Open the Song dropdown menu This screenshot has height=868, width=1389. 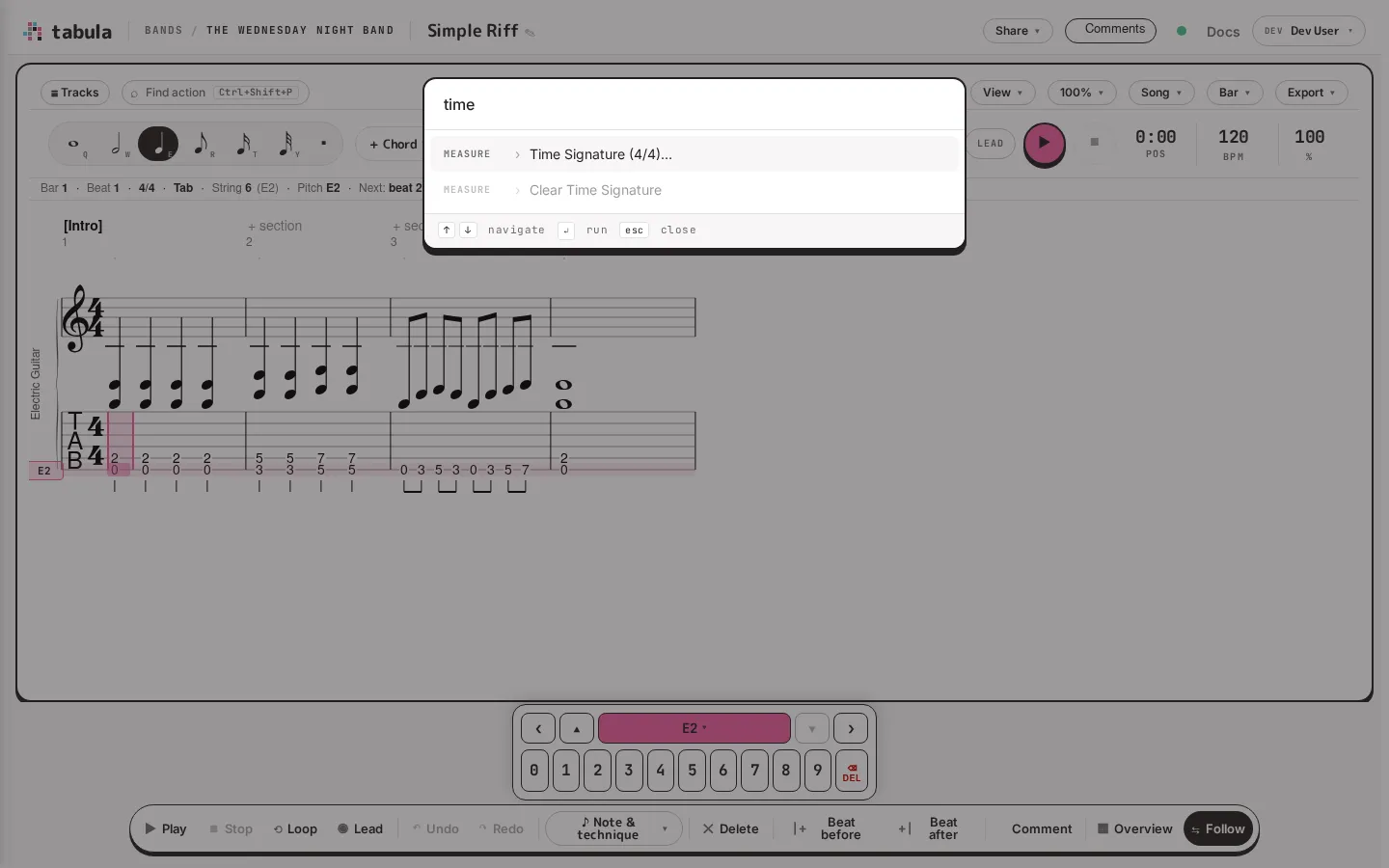point(1161,93)
